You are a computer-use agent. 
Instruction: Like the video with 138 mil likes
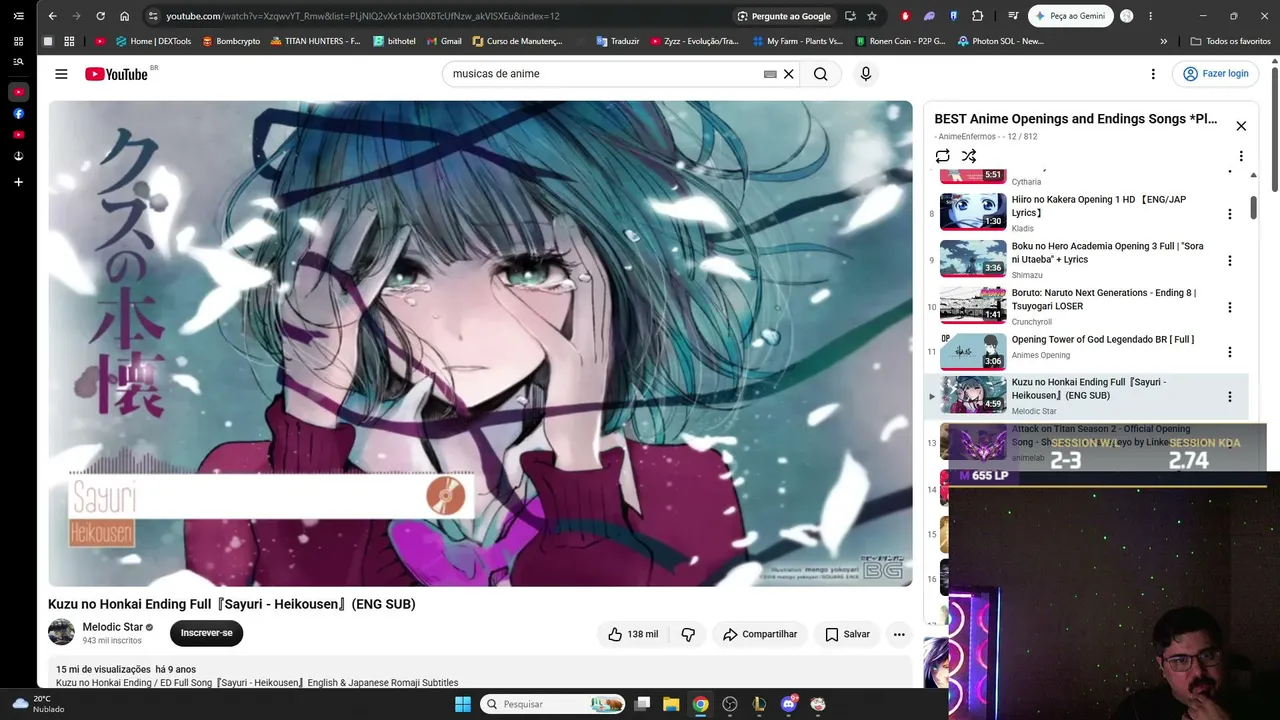(x=633, y=634)
